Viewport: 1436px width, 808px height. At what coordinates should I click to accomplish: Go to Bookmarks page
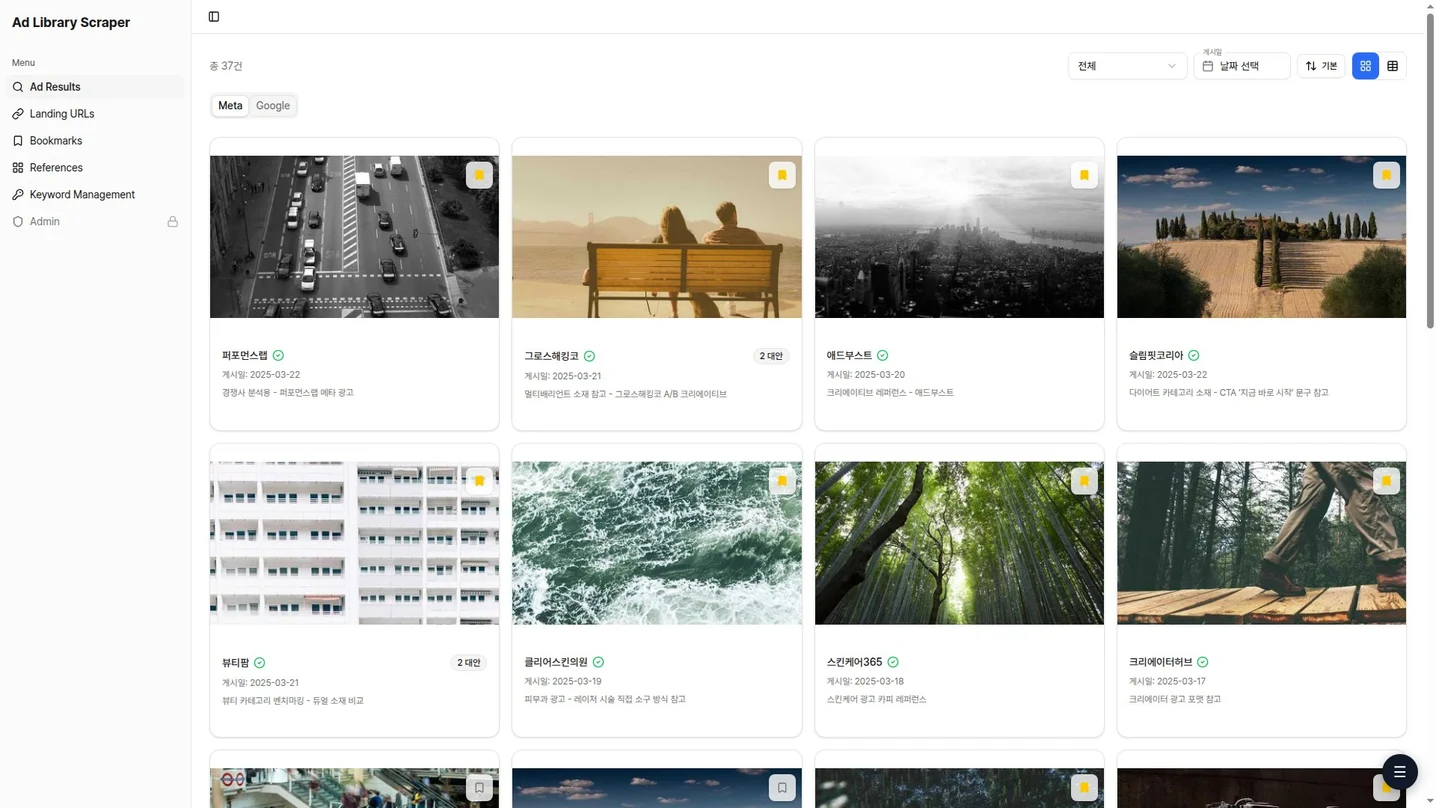click(x=96, y=141)
